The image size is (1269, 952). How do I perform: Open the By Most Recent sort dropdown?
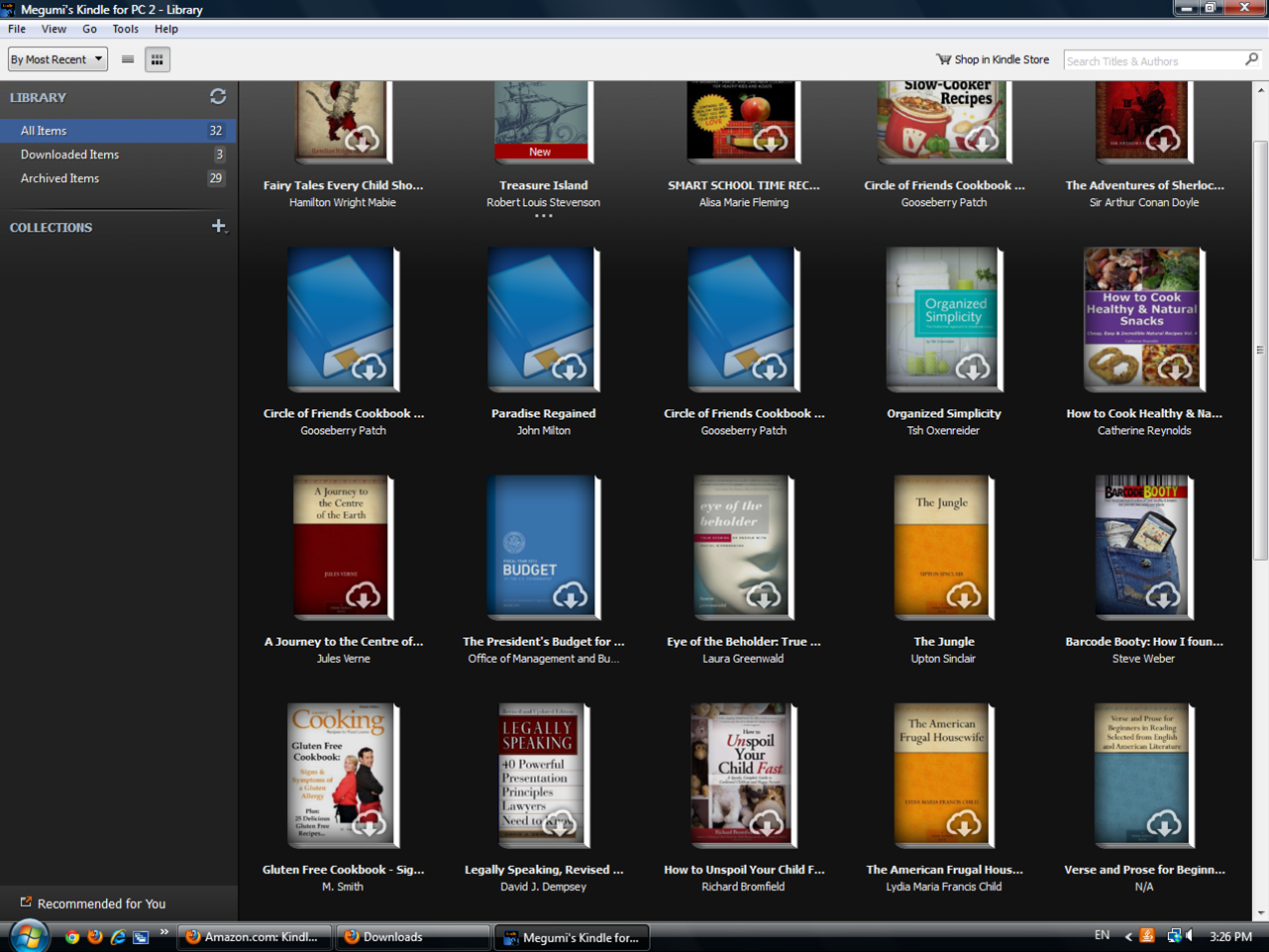[57, 59]
